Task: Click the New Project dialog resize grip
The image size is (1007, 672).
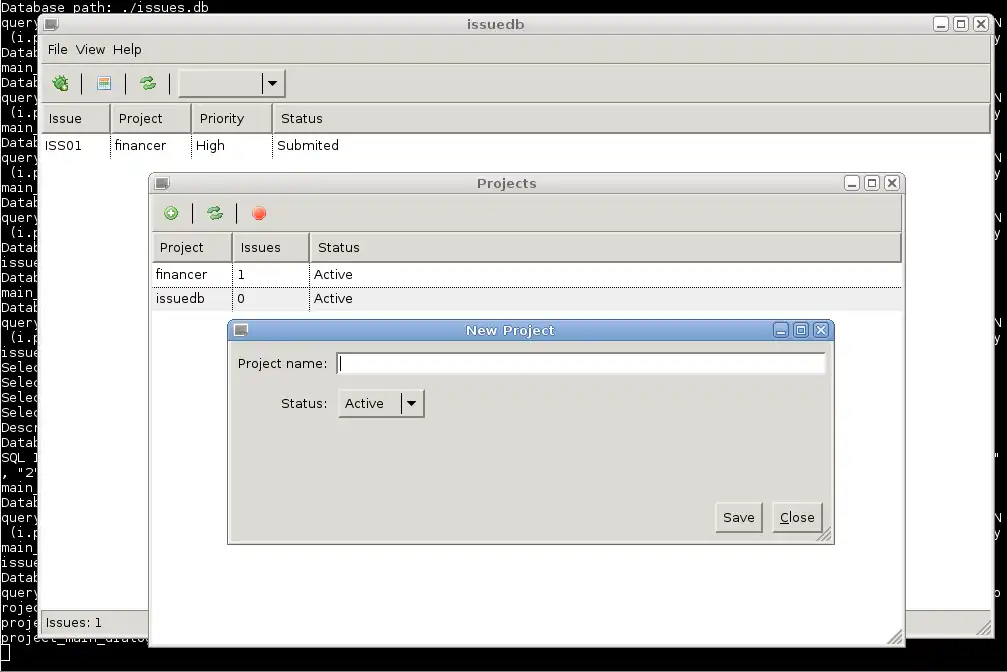Action: 824,535
